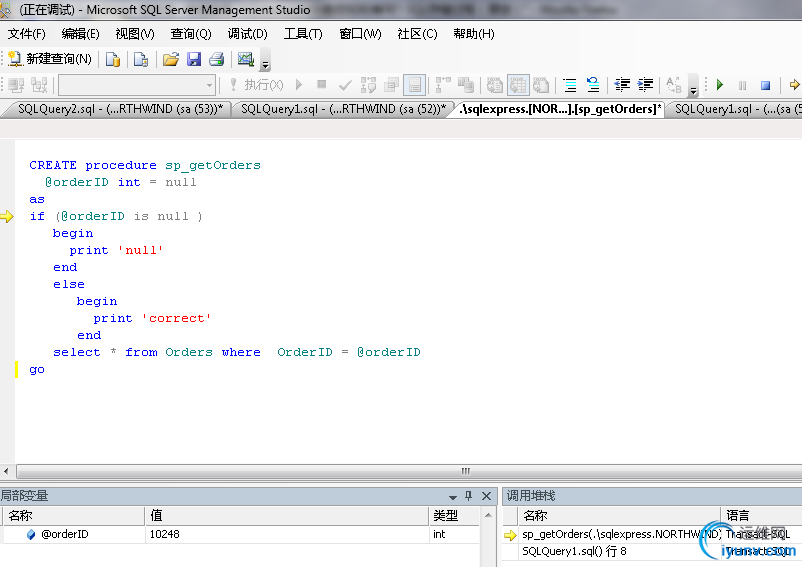Click the Value (值) column header in Locals
This screenshot has height=567, width=802.
[x=286, y=515]
